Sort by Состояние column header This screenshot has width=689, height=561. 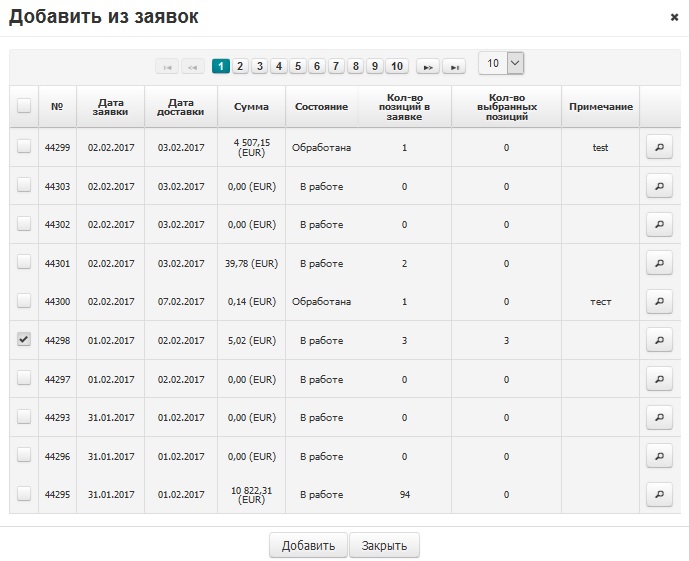321,106
